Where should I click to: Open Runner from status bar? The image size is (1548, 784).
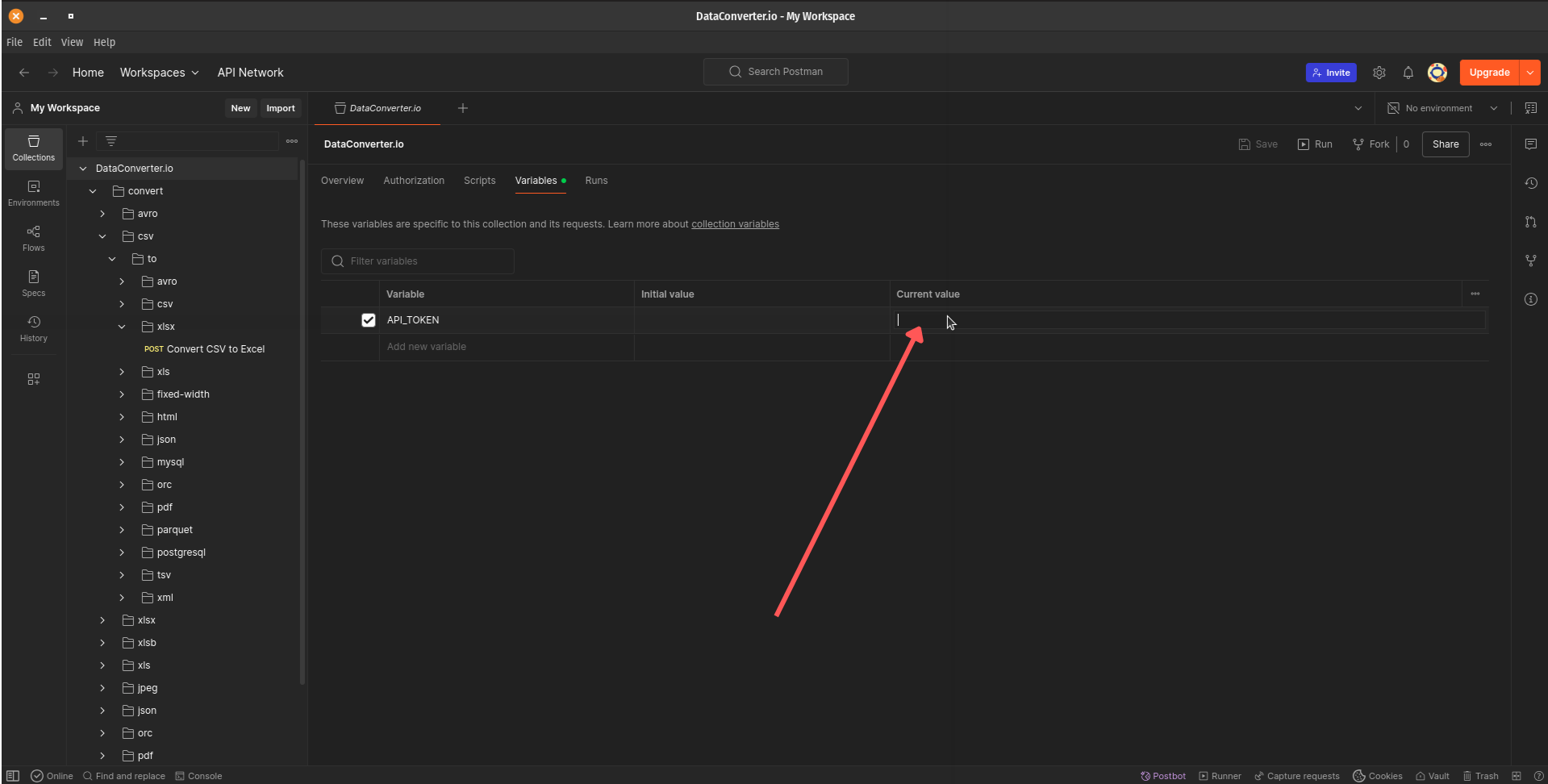1220,776
